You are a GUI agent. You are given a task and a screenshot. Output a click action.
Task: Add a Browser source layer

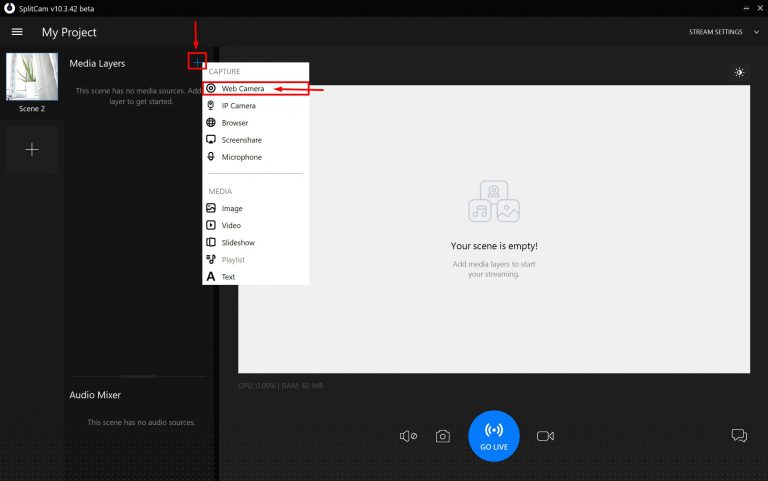coord(234,123)
